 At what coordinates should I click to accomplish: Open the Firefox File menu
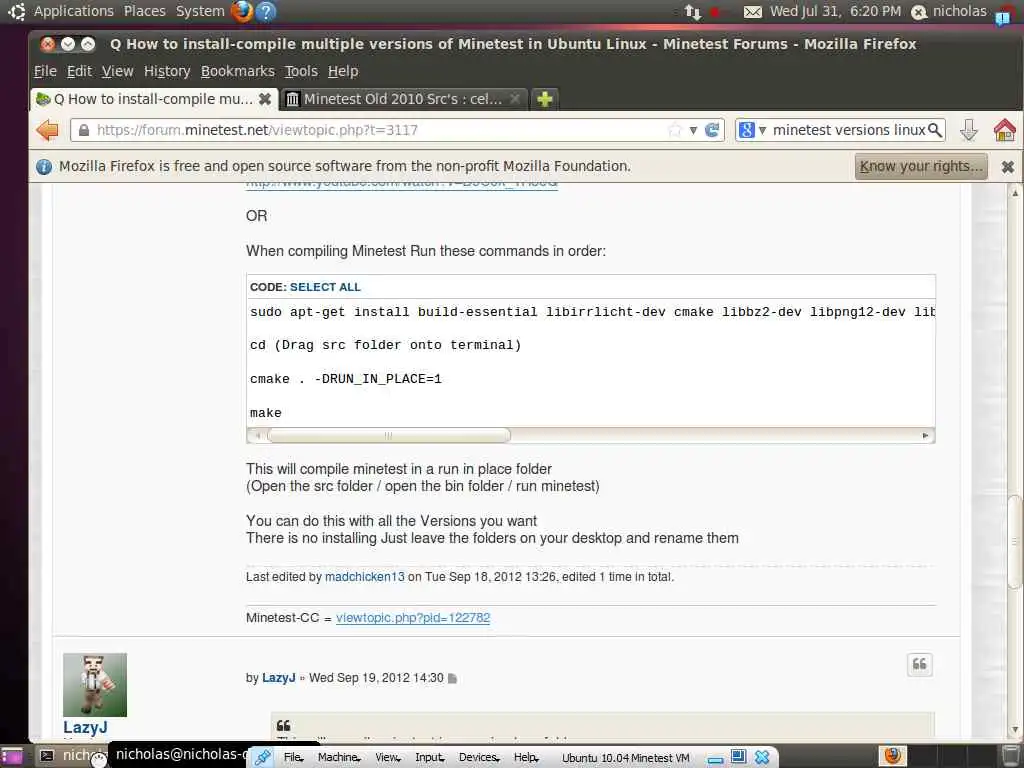click(x=45, y=71)
